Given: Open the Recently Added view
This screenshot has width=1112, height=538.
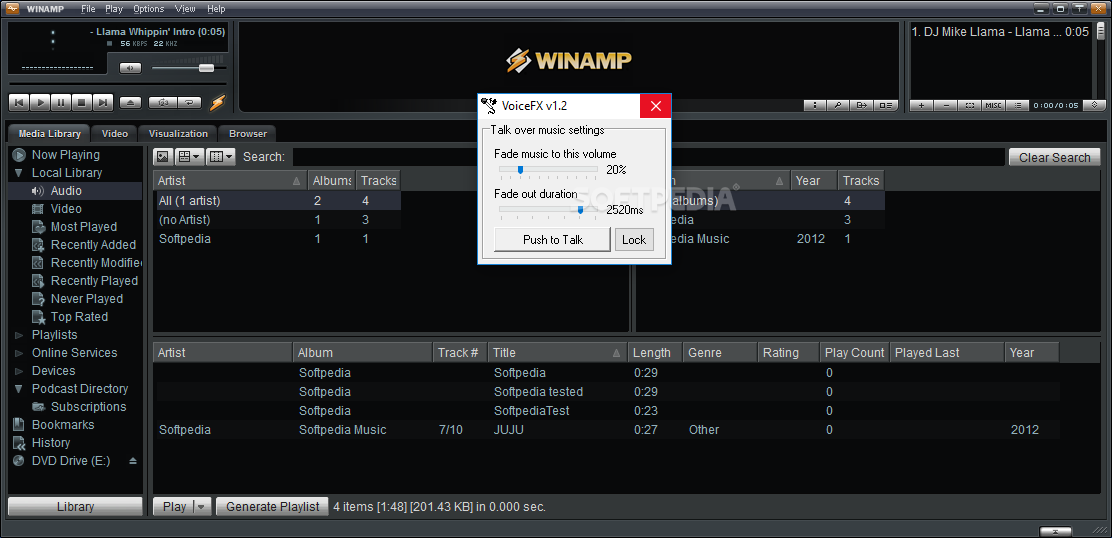Looking at the screenshot, I should [93, 245].
